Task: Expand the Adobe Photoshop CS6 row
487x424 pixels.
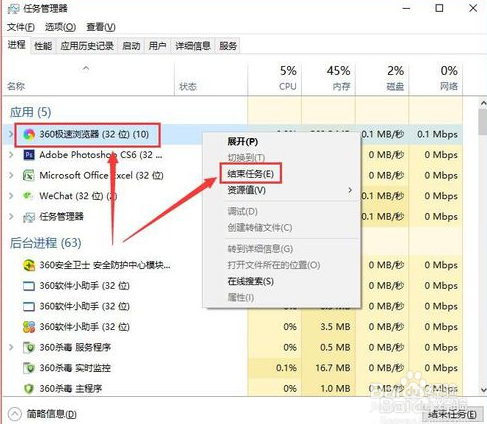Action: pyautogui.click(x=11, y=155)
